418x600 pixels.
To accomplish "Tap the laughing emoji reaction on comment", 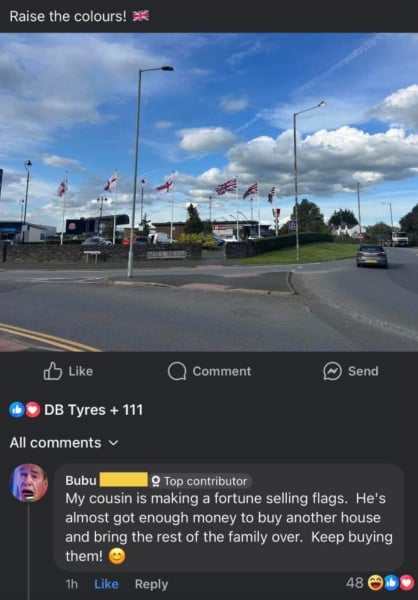I will click(x=376, y=583).
